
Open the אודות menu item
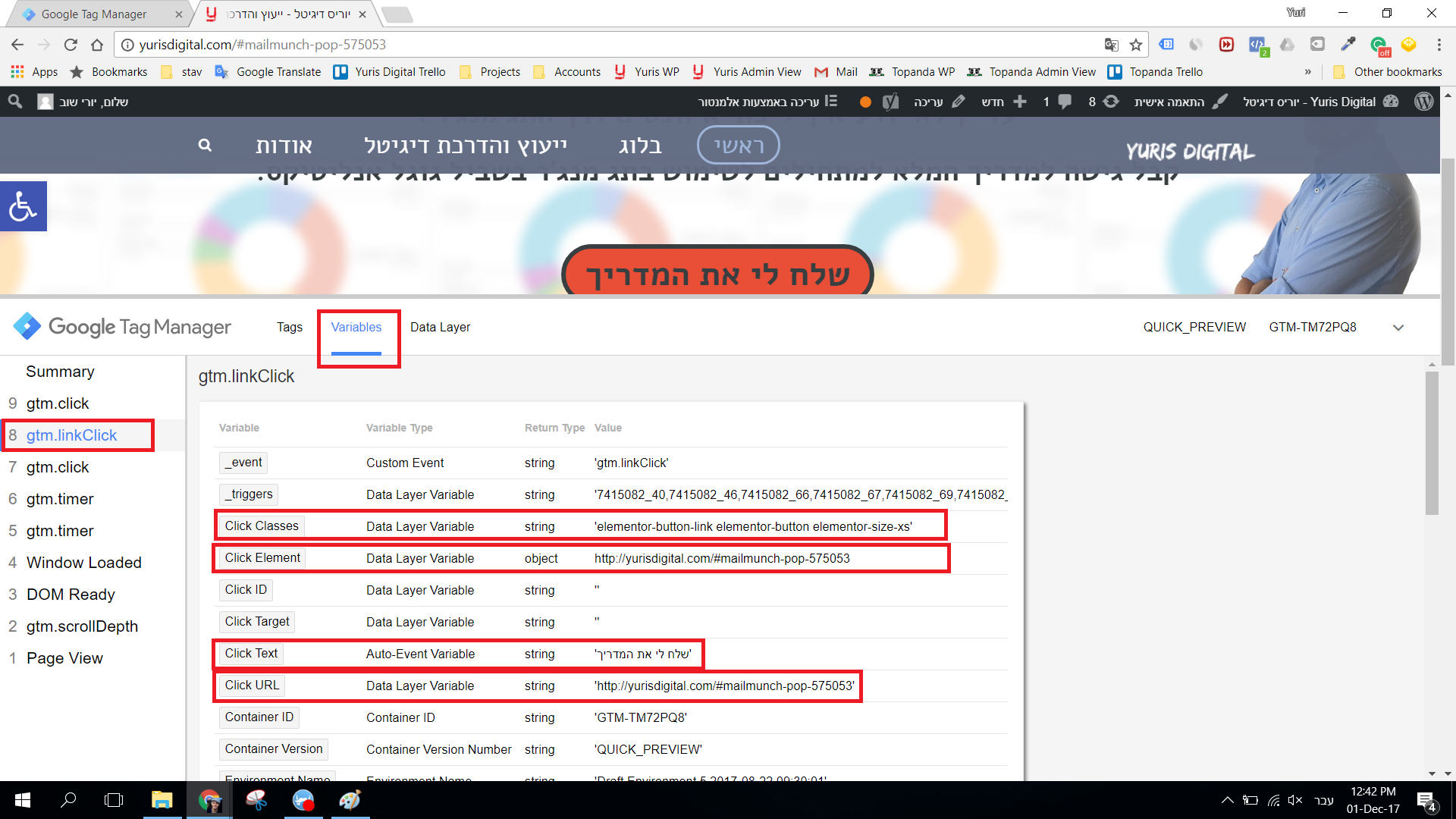click(284, 145)
